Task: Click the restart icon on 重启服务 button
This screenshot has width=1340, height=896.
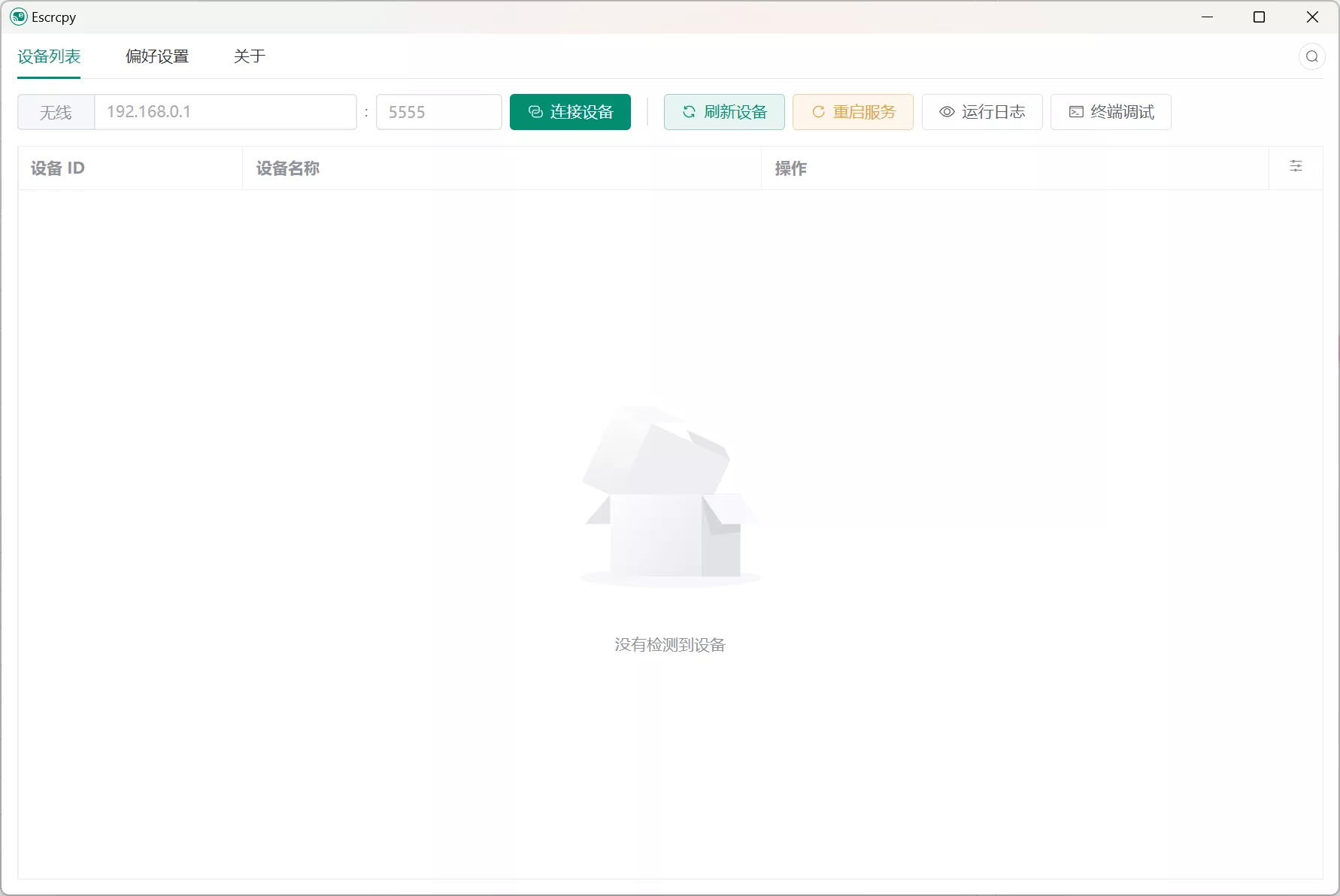Action: [817, 111]
